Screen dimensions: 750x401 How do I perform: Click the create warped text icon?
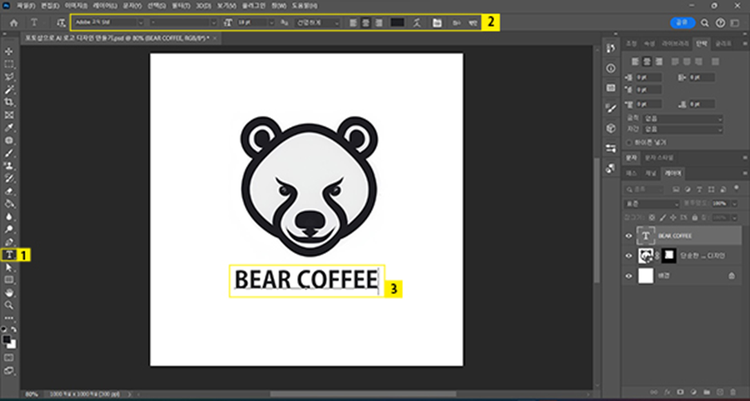tap(418, 21)
